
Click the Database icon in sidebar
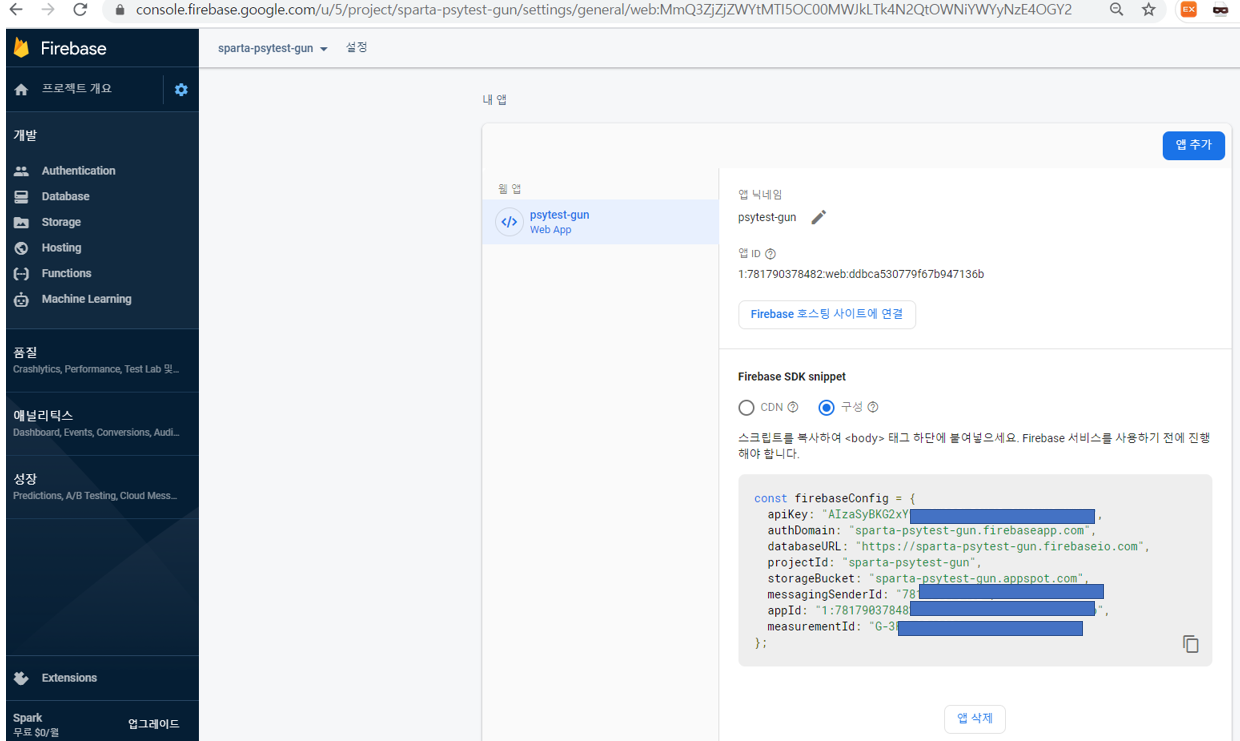[21, 197]
